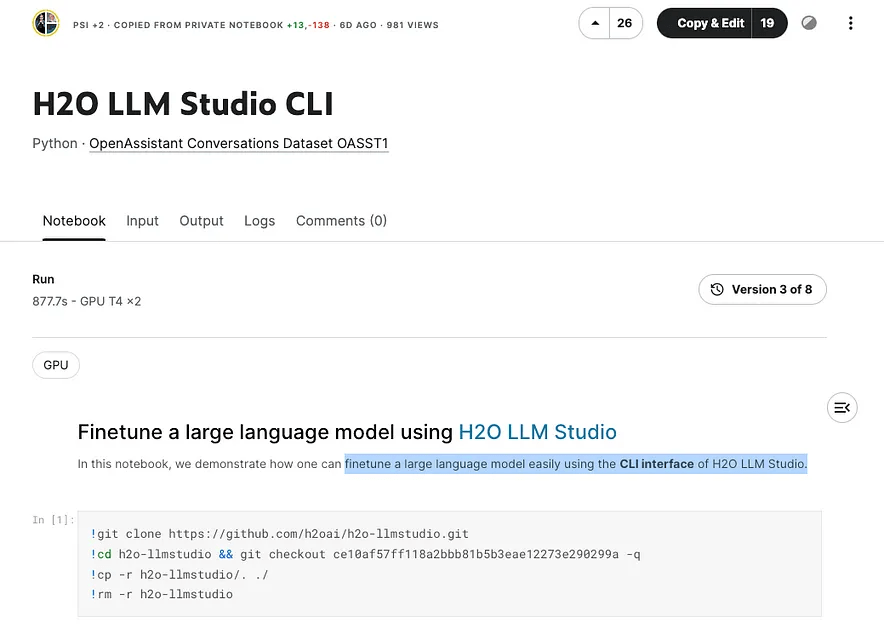Open the notebook author's avatar
This screenshot has height=640, width=884.
point(42,22)
